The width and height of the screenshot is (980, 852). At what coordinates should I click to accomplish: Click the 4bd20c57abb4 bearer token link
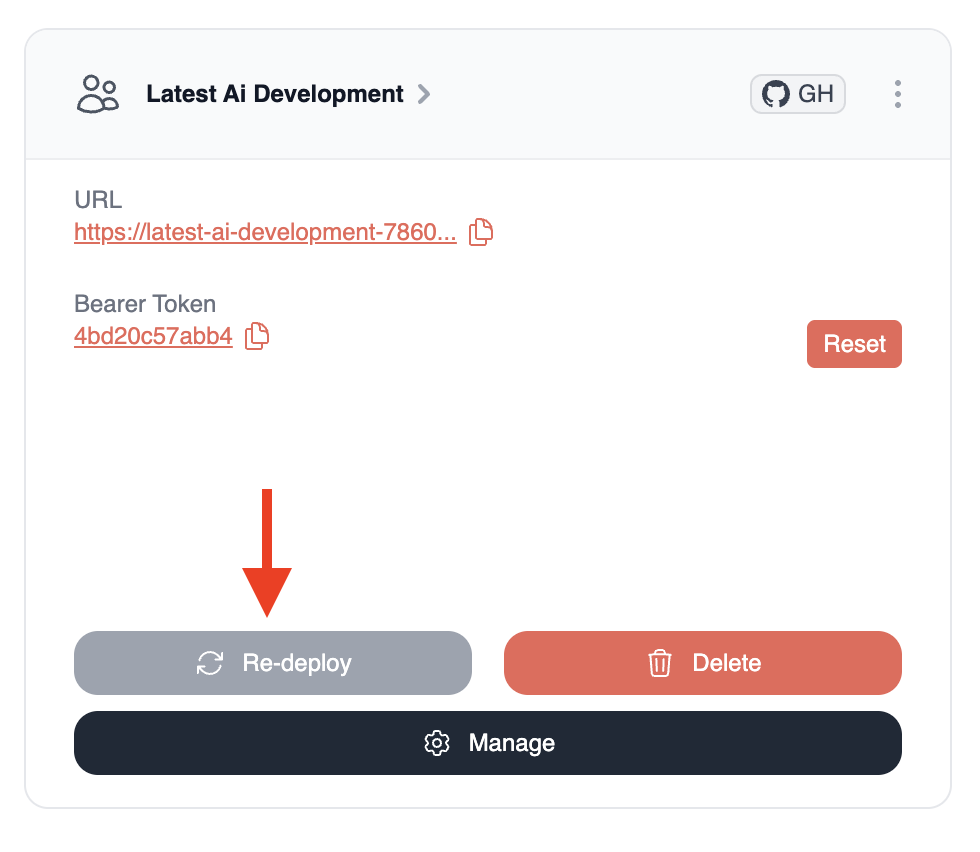152,336
